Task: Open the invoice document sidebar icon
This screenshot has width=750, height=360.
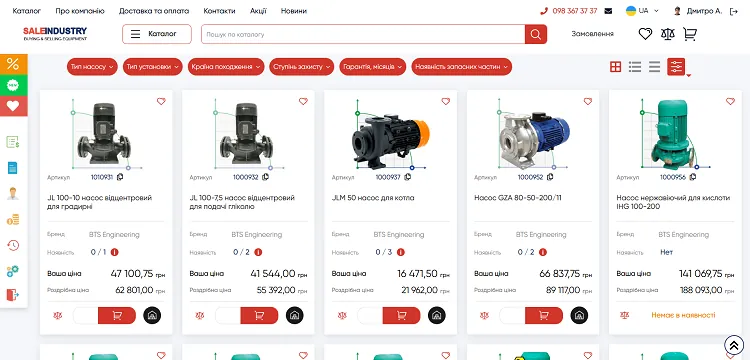Action: tap(13, 142)
